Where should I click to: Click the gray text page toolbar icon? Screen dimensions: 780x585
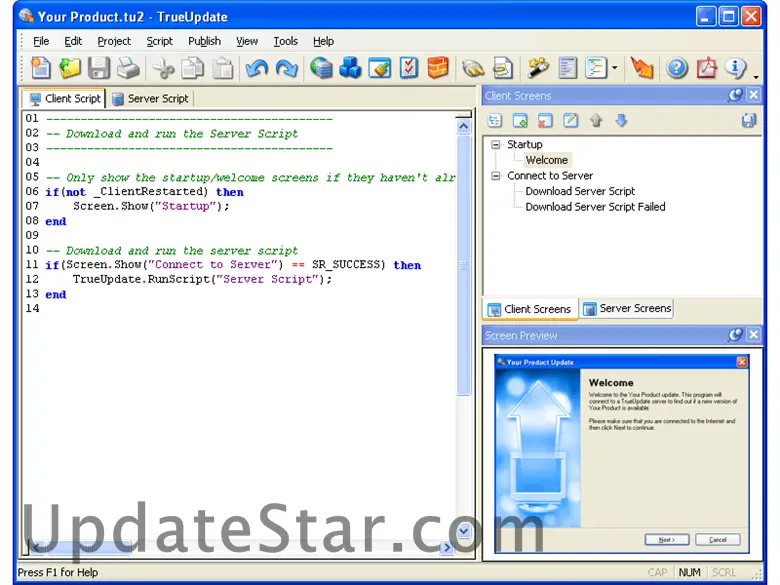click(567, 68)
